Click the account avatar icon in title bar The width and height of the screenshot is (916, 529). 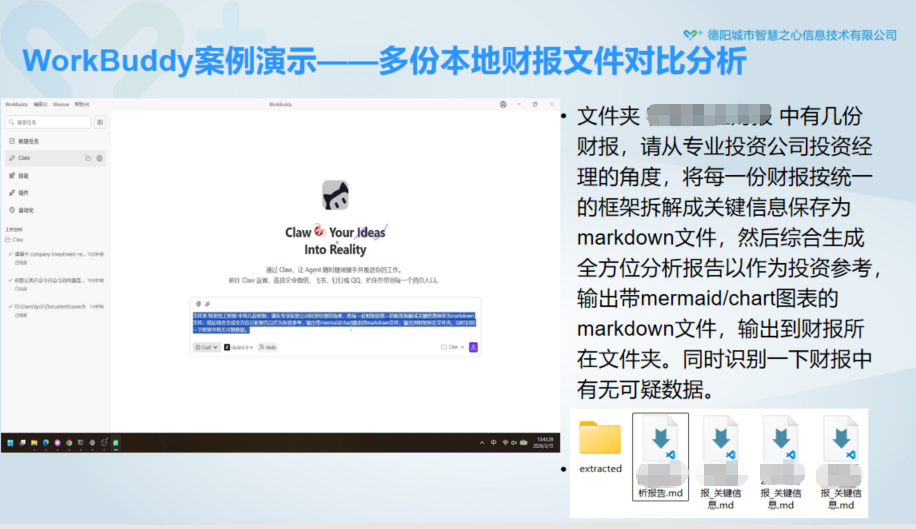(503, 105)
